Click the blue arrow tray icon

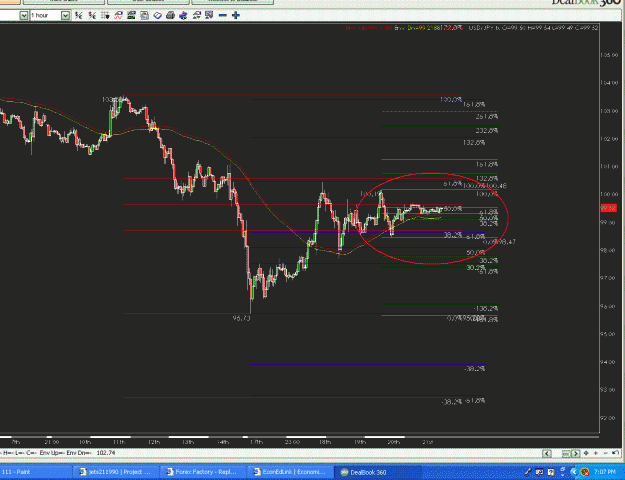(574, 472)
